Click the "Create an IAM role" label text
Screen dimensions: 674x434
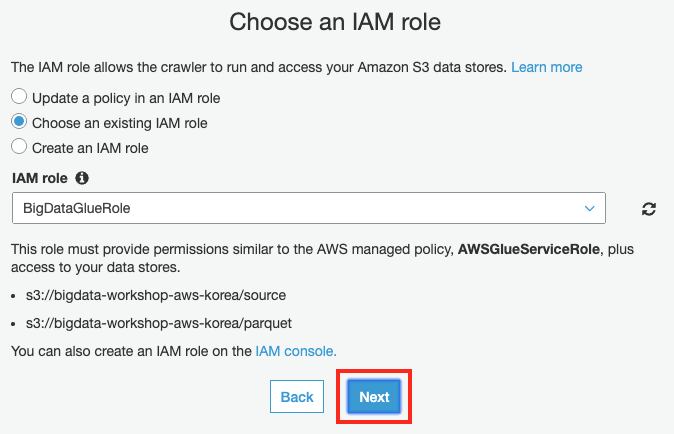(90, 148)
